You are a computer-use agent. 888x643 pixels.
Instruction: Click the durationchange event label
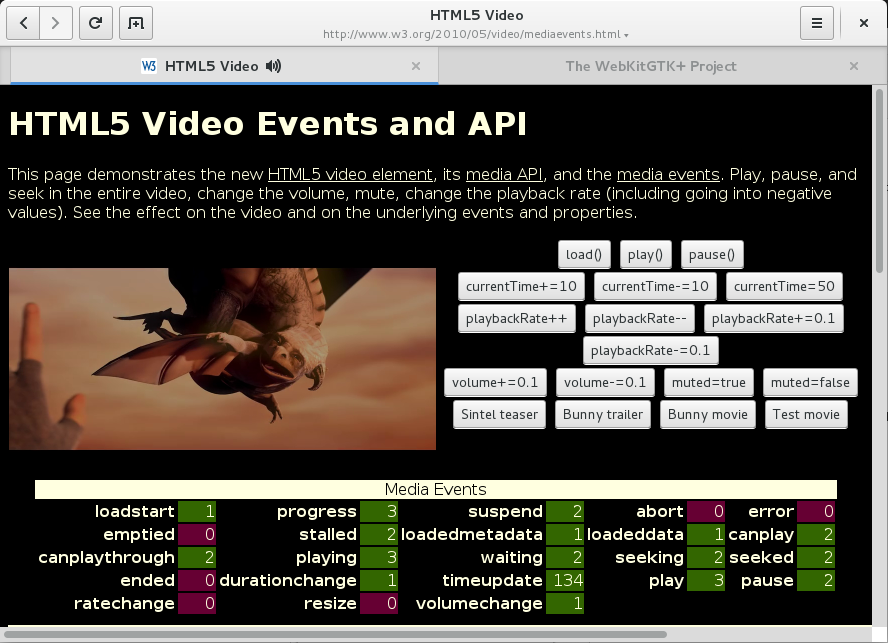[x=288, y=580]
